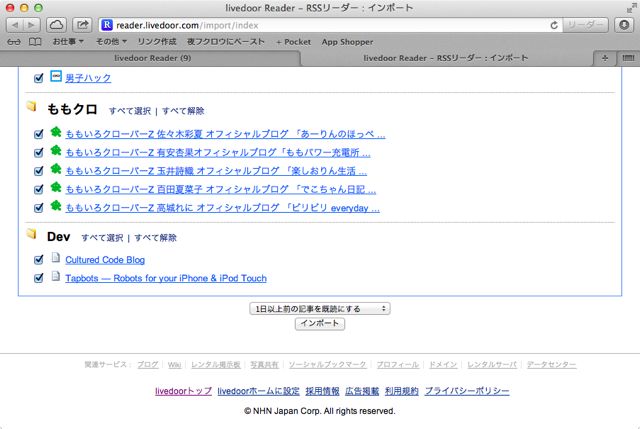This screenshot has width=640, height=429.
Task: Click green clover icon for 佐々木彩夏 blog
Action: tap(56, 132)
